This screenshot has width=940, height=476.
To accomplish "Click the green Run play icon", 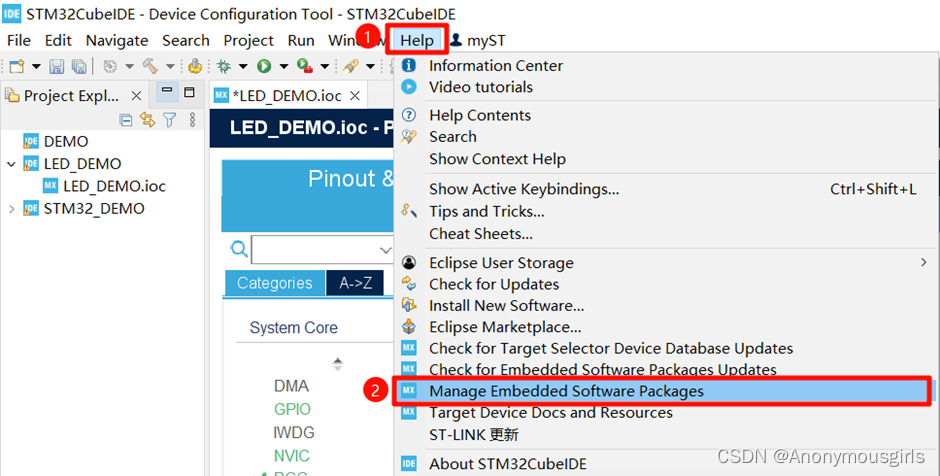I will point(264,66).
